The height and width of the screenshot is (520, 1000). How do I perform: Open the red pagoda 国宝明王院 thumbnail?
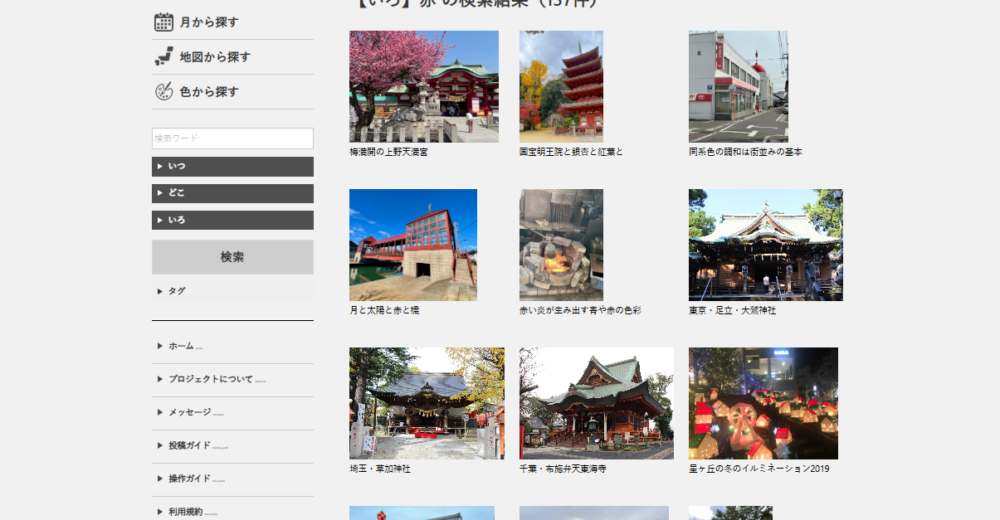[561, 86]
